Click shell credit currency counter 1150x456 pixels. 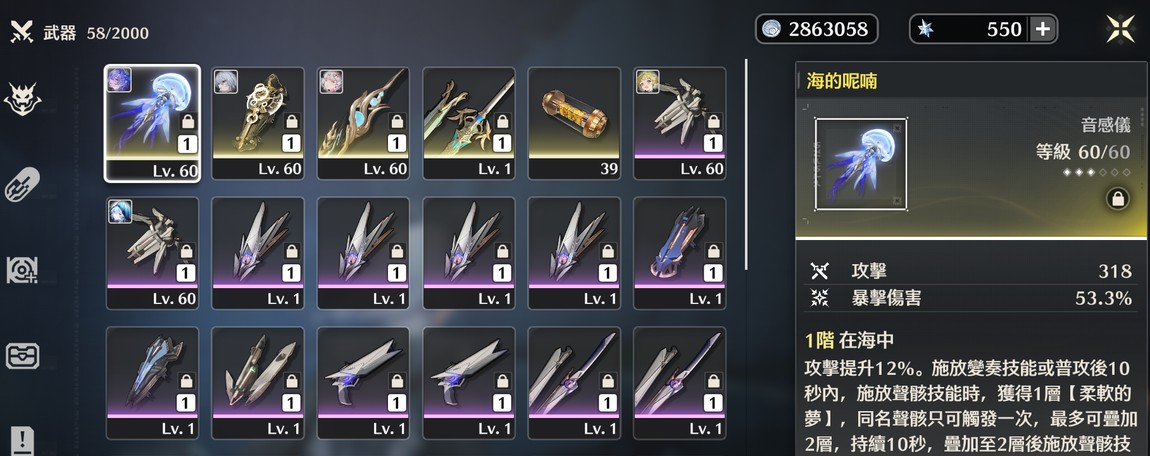coord(816,29)
